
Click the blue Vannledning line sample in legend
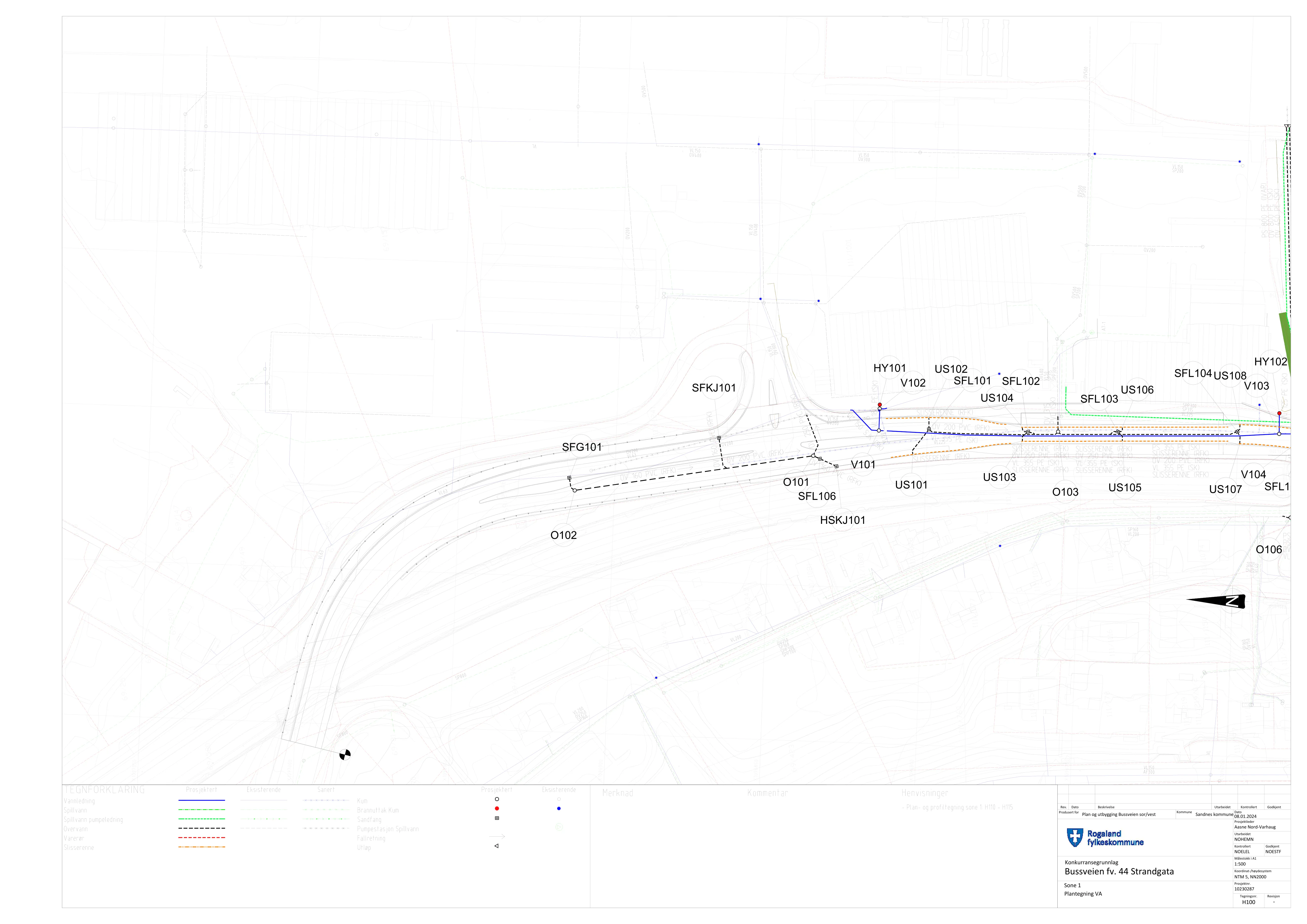tap(201, 801)
